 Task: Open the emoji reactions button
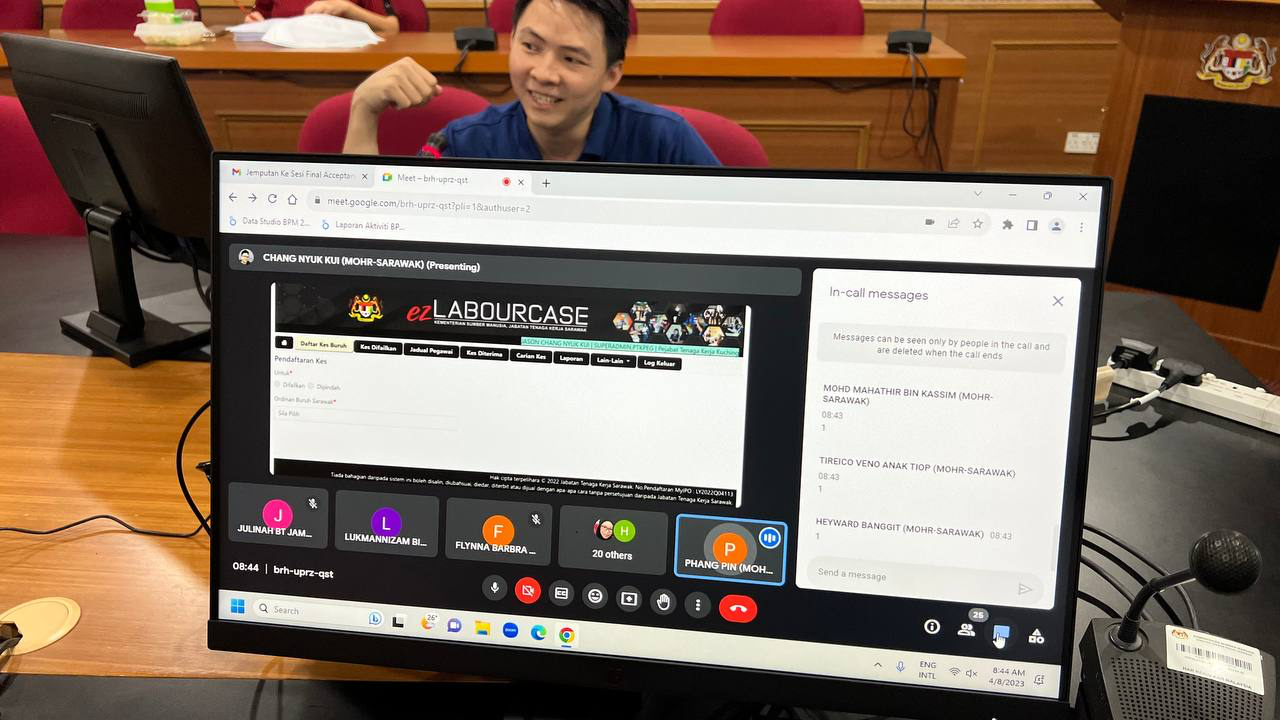coord(595,596)
